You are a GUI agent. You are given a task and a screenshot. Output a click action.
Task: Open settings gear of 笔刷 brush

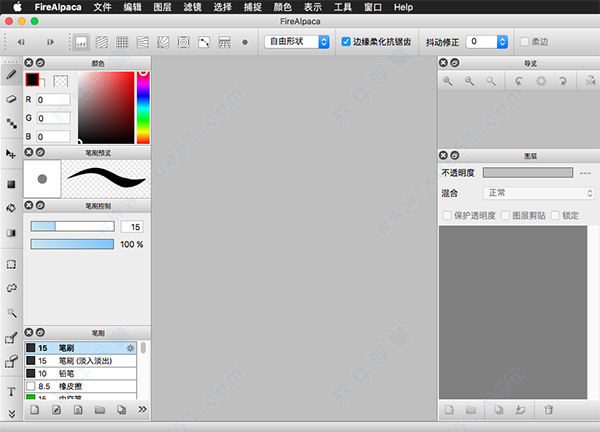(x=130, y=348)
